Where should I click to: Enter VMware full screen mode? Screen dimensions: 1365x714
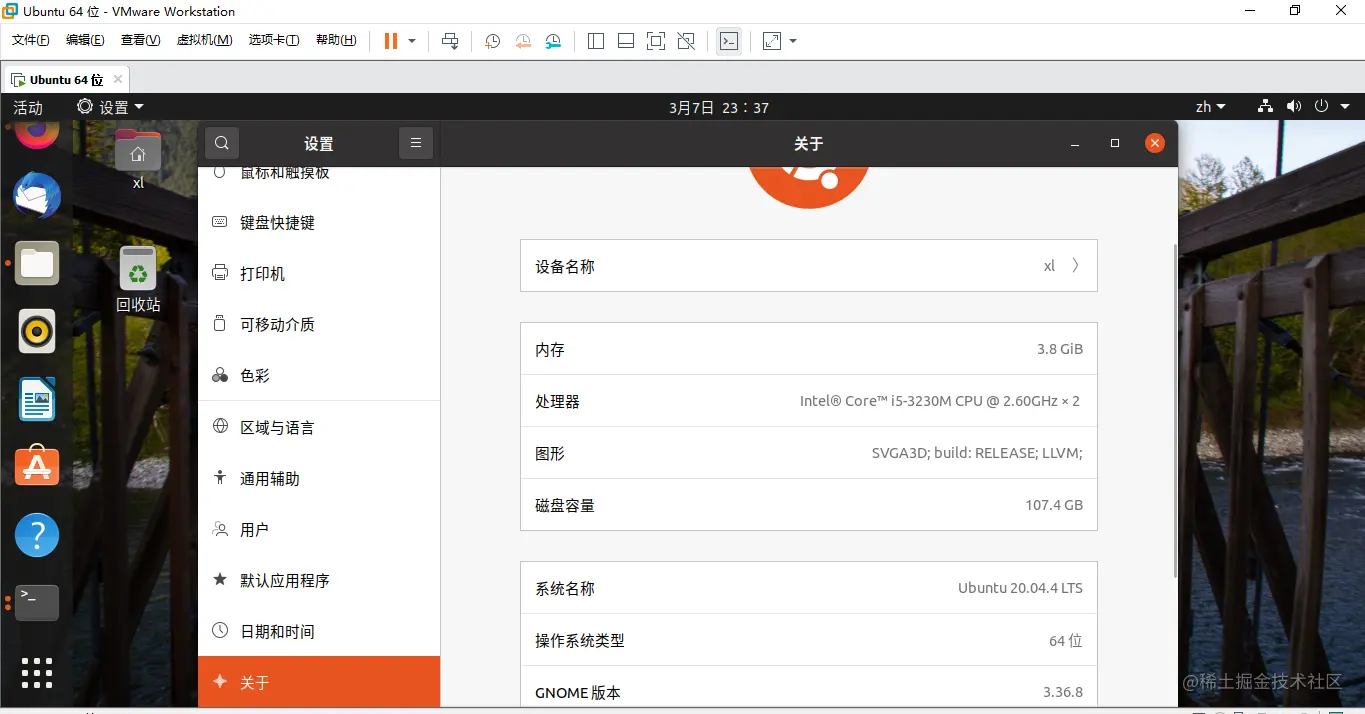[656, 41]
